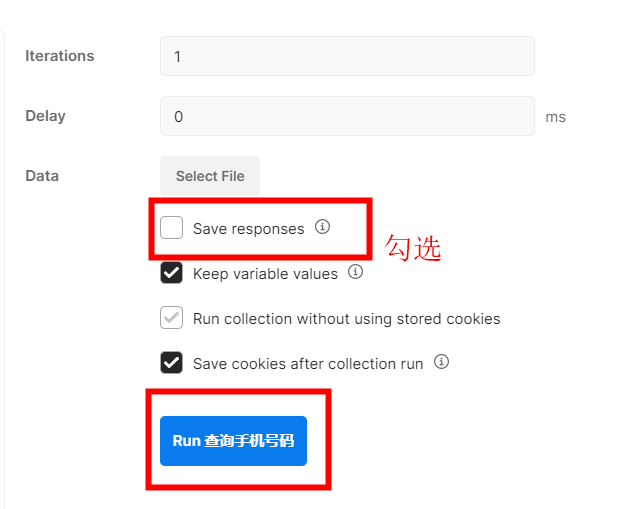Click the Data field label
Image resolution: width=642 pixels, height=509 pixels.
(42, 176)
